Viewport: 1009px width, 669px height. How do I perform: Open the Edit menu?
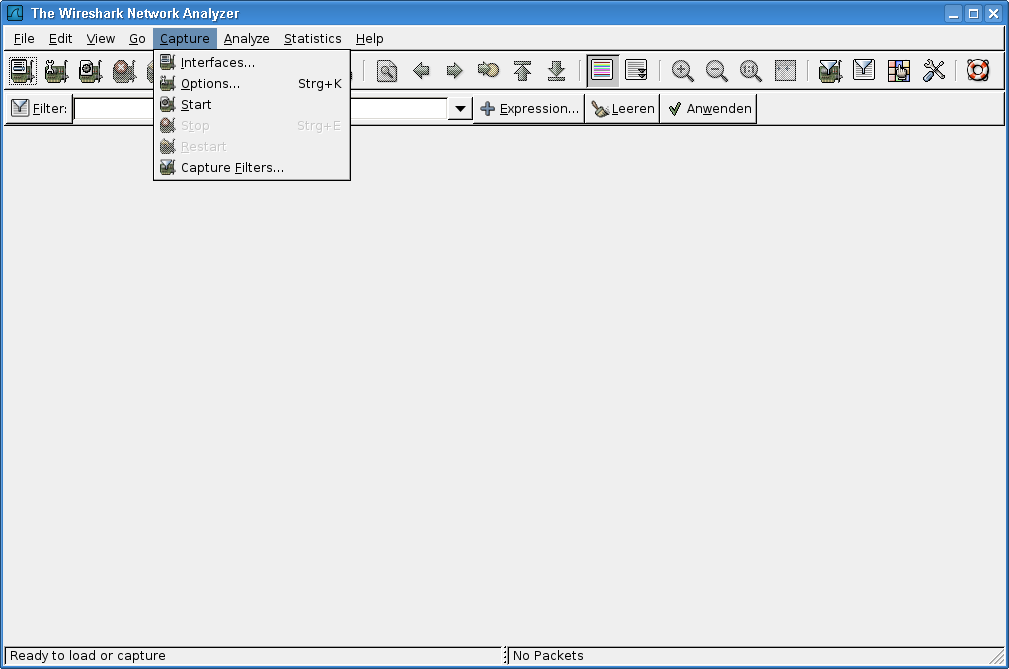point(60,39)
